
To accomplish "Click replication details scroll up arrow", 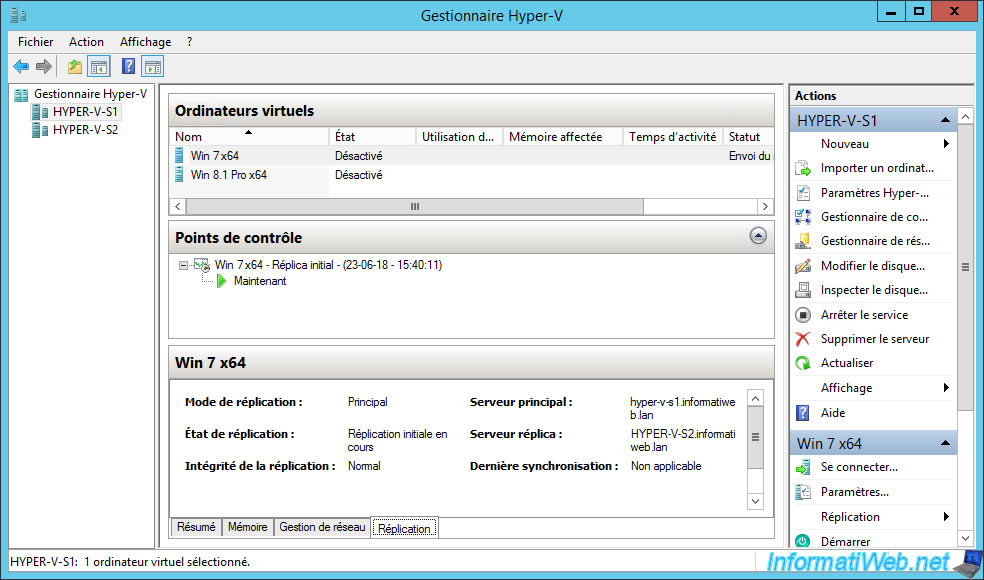I will pyautogui.click(x=756, y=398).
